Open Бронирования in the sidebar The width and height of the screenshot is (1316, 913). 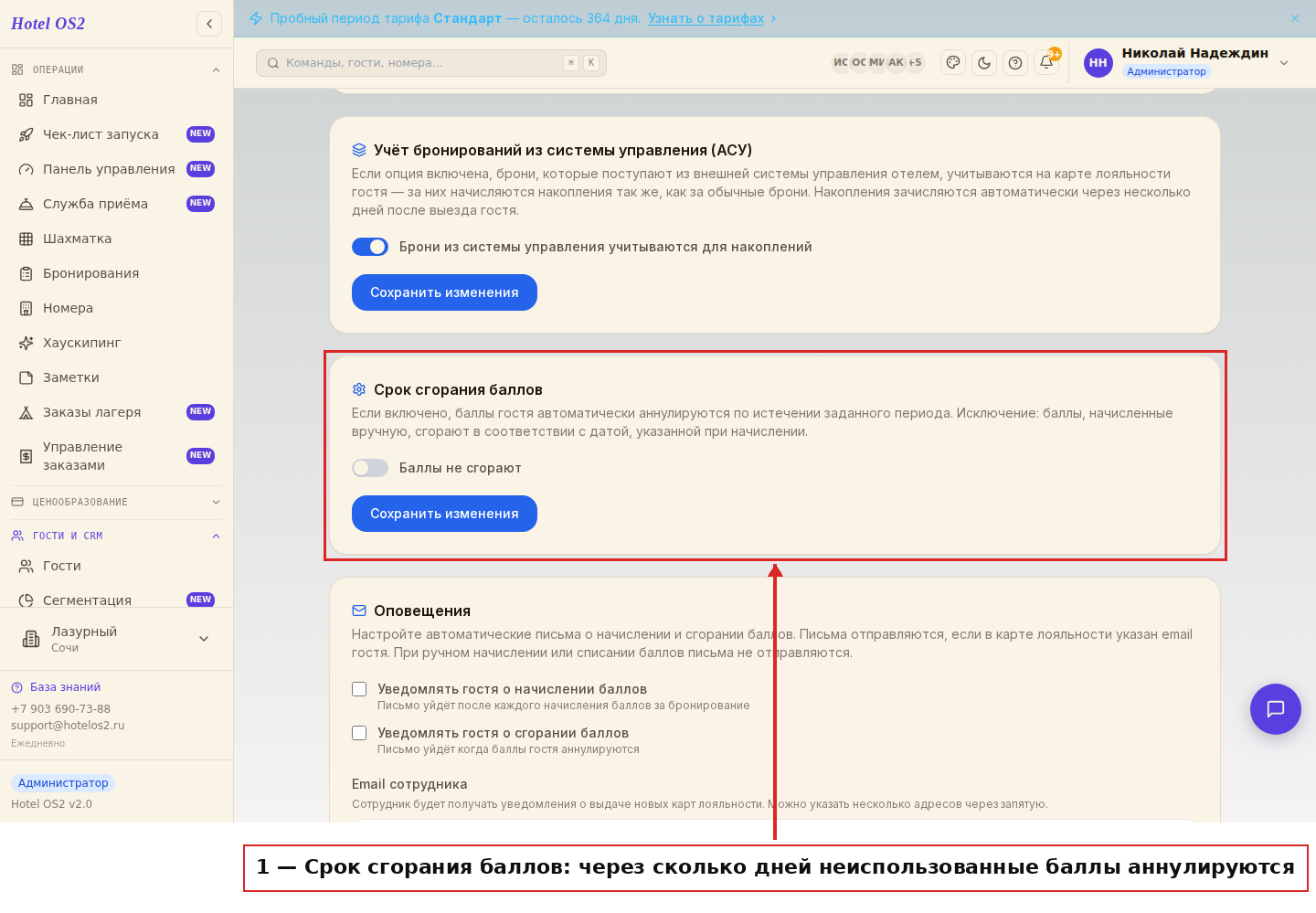pyautogui.click(x=116, y=273)
